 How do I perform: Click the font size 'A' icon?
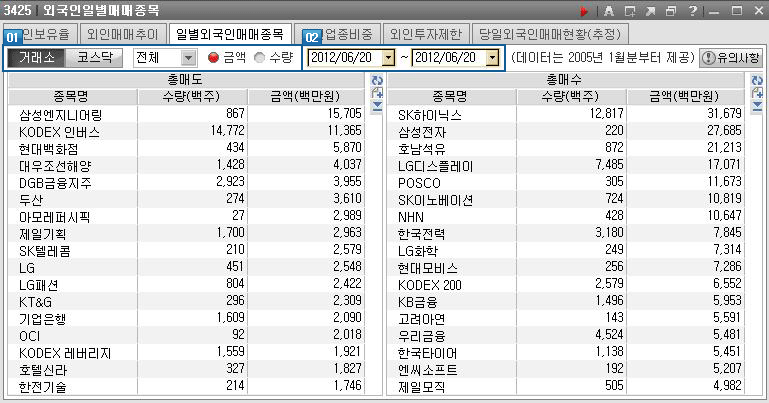click(609, 11)
